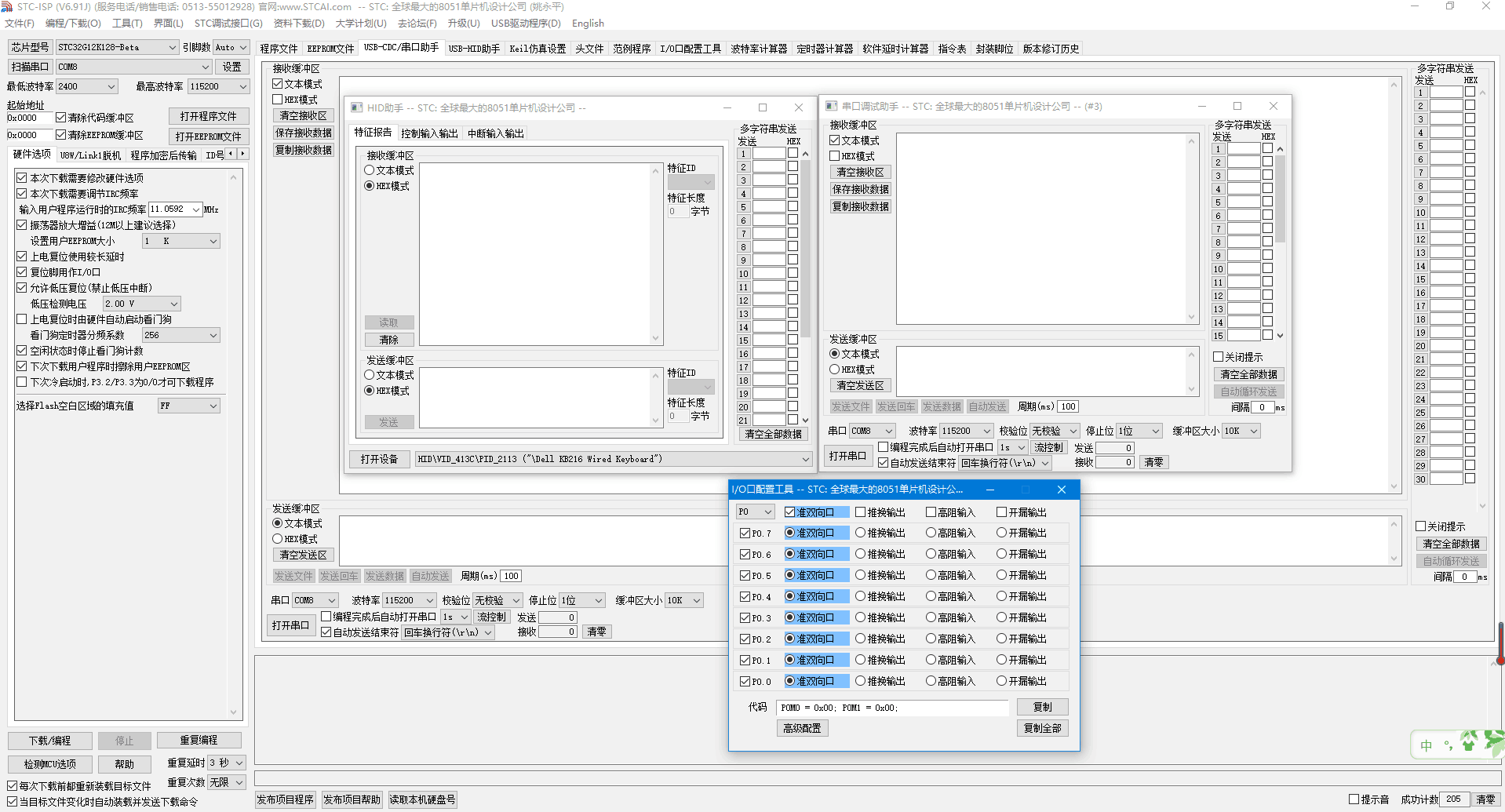This screenshot has height=812, width=1505.
Task: Click the 串口调试助手 window title icon
Action: pos(832,106)
